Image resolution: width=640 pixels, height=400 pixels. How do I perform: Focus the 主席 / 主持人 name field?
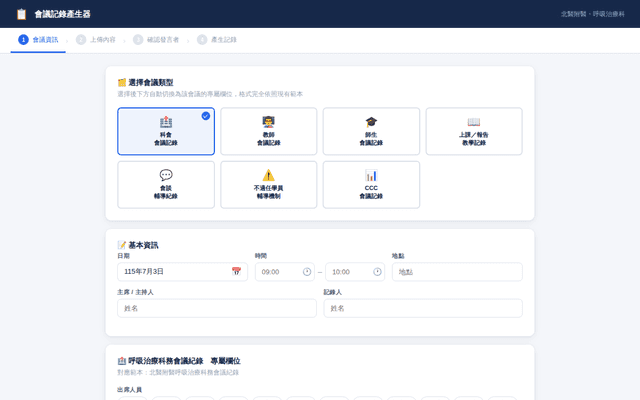(x=217, y=308)
